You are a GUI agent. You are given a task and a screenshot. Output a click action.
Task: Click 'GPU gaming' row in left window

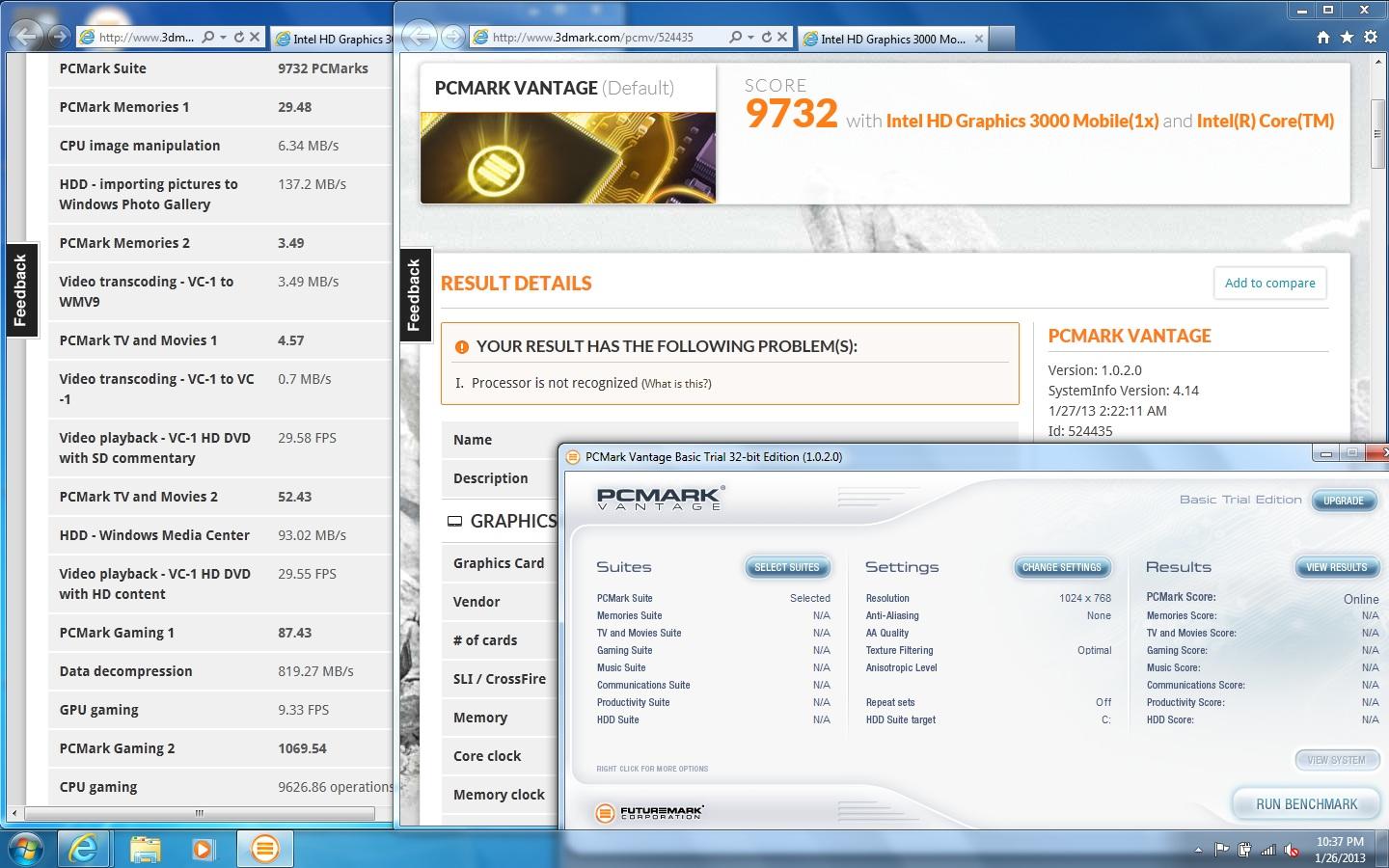tap(220, 710)
